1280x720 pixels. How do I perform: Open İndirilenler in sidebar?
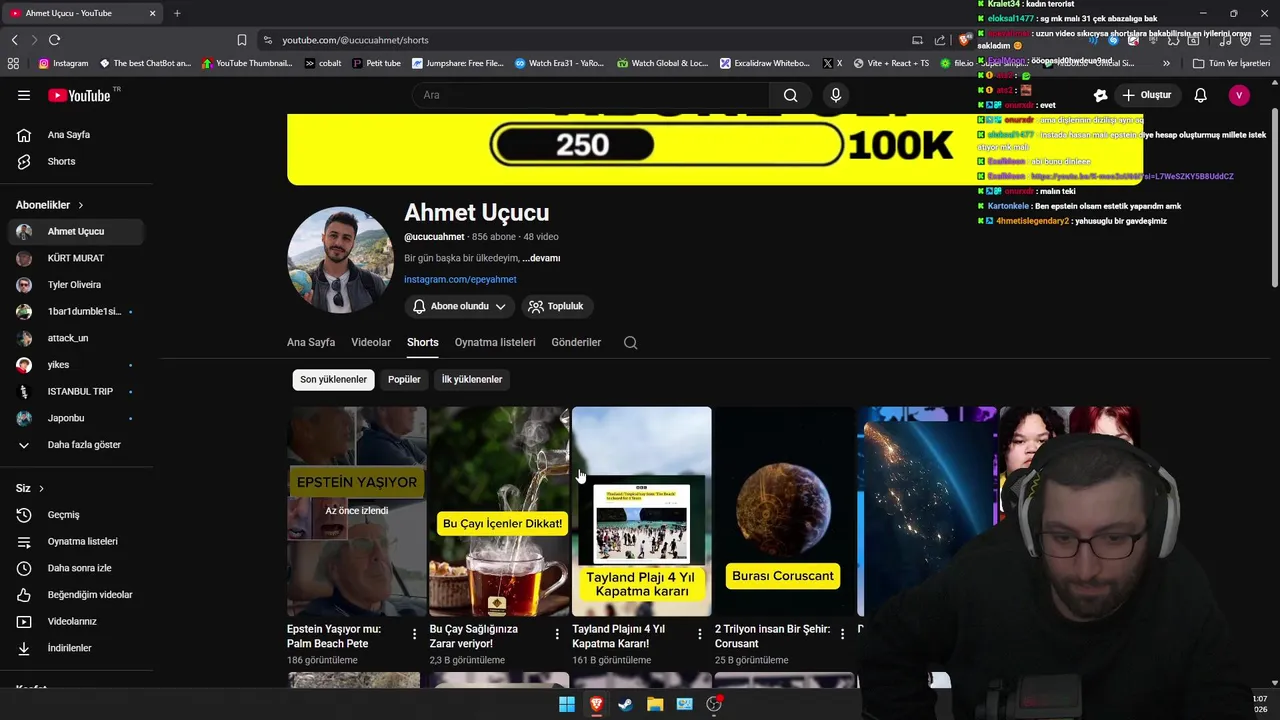tap(70, 648)
